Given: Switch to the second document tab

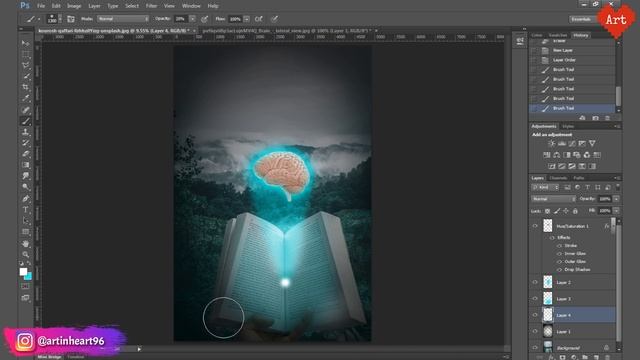Looking at the screenshot, I should 286,31.
